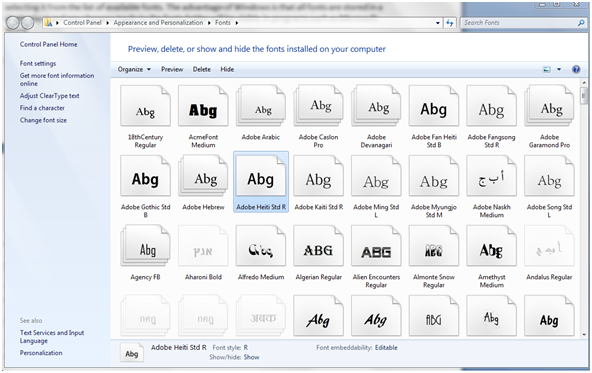Select the Adobe Hebrew font icon
The height and width of the screenshot is (373, 592).
(203, 176)
